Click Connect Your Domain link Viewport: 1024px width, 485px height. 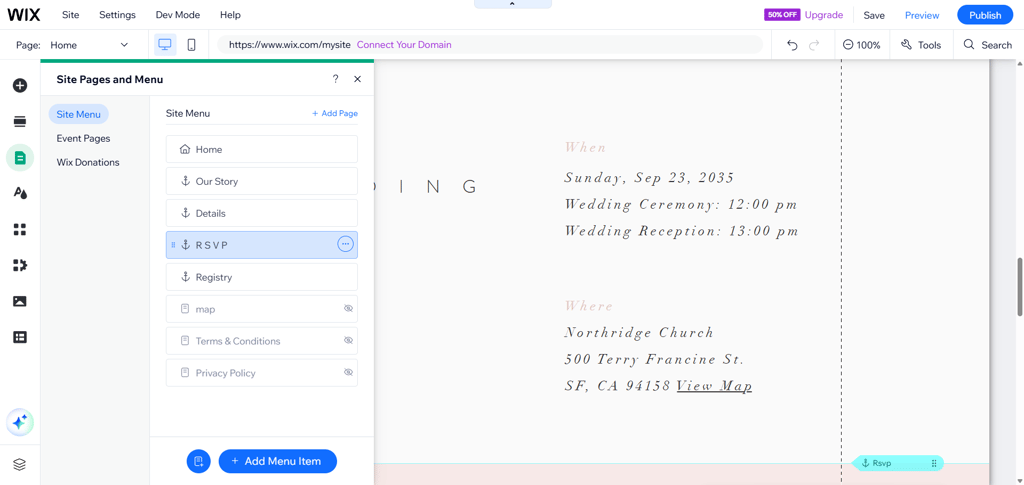click(x=404, y=44)
